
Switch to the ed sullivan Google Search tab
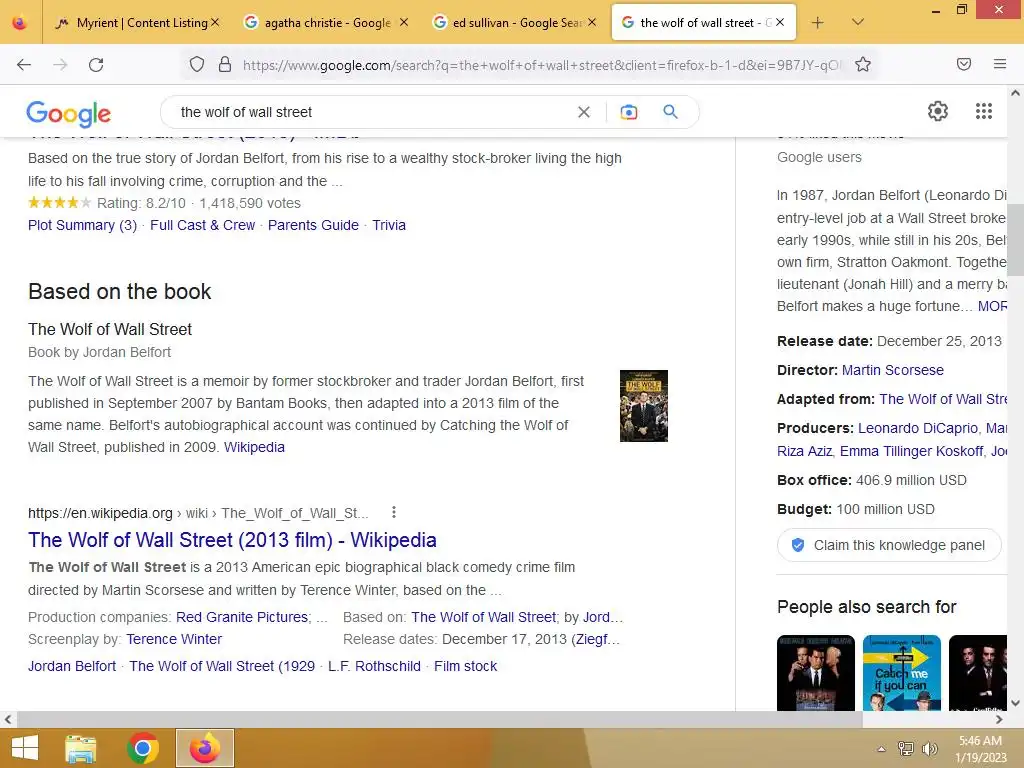click(515, 23)
